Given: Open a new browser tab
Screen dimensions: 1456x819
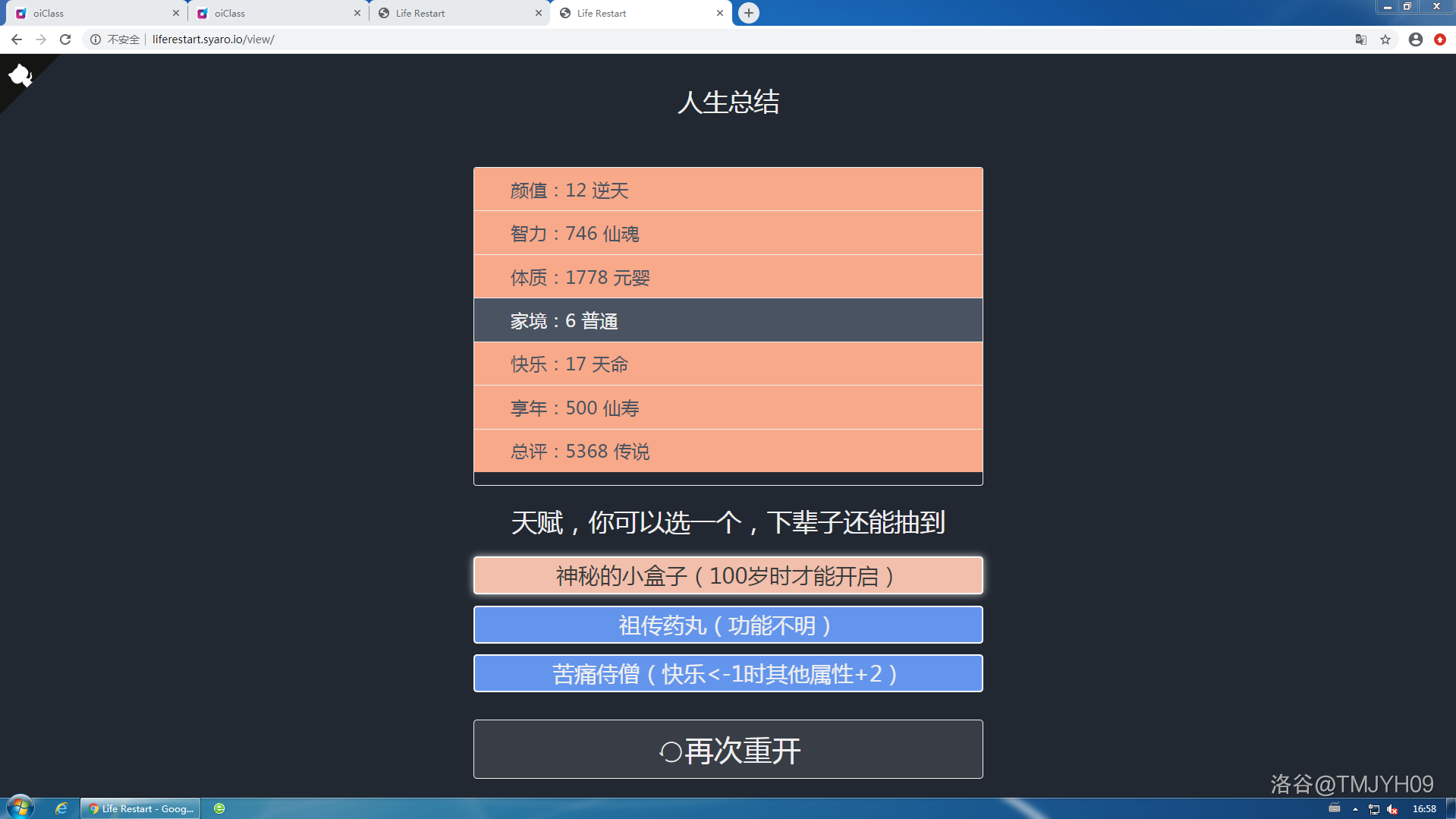Looking at the screenshot, I should pos(749,13).
